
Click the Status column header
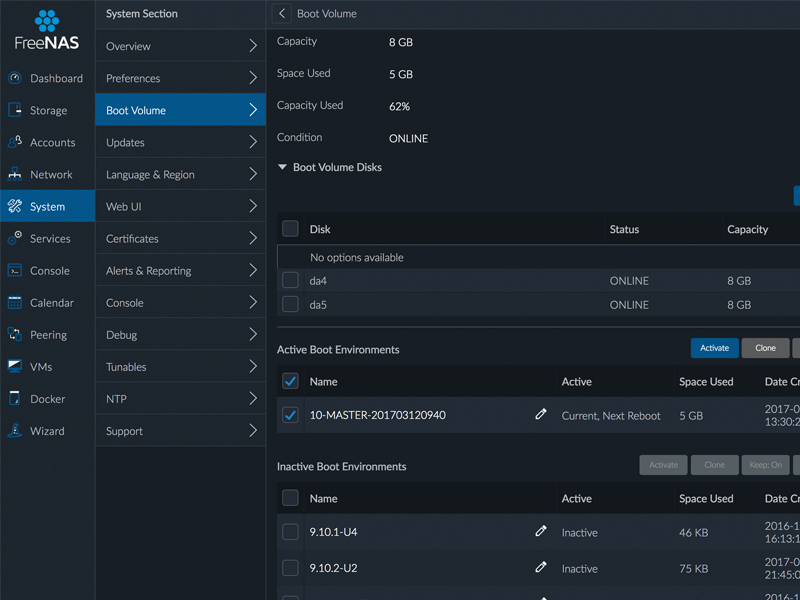624,229
